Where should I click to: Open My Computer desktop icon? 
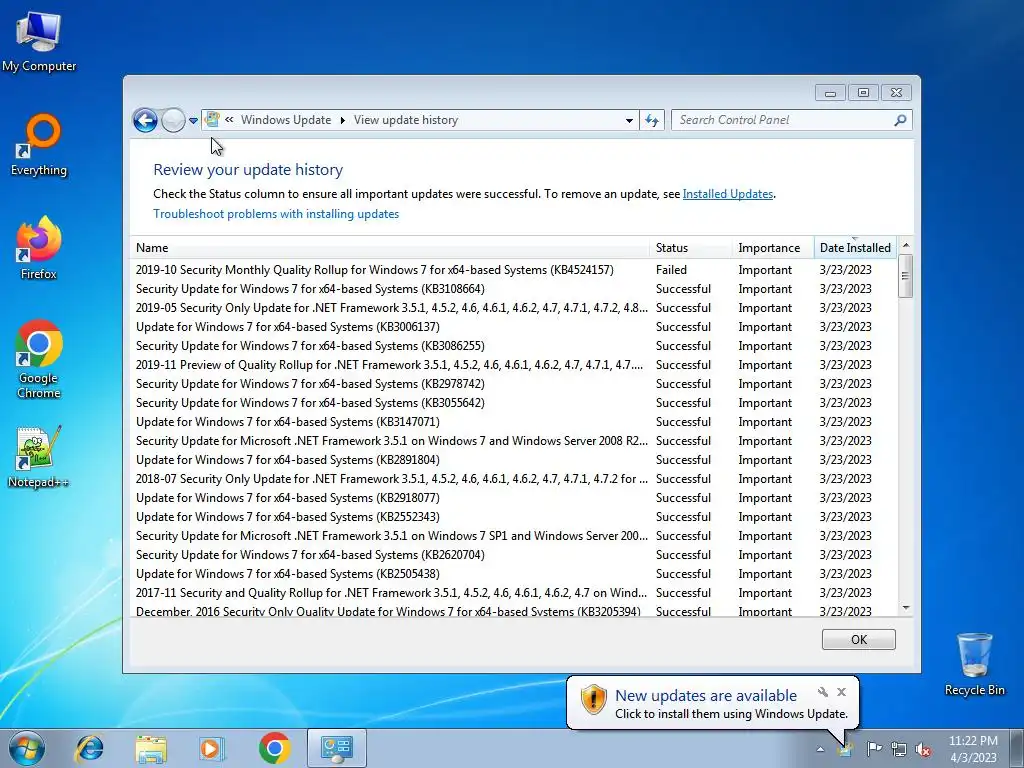pos(39,42)
